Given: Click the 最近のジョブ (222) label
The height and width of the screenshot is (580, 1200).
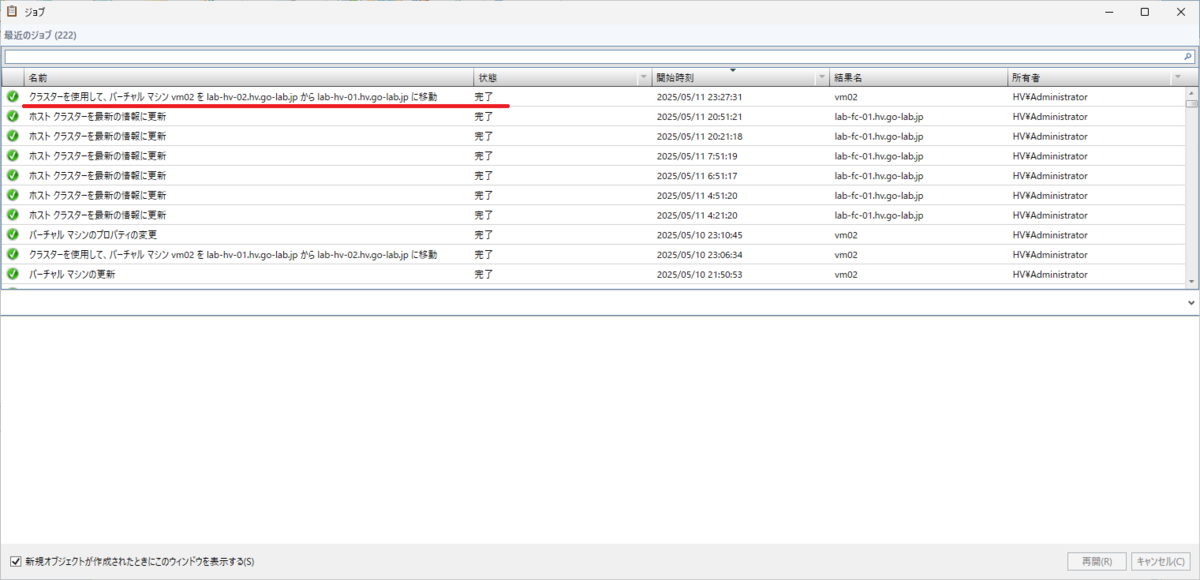Looking at the screenshot, I should coord(40,35).
